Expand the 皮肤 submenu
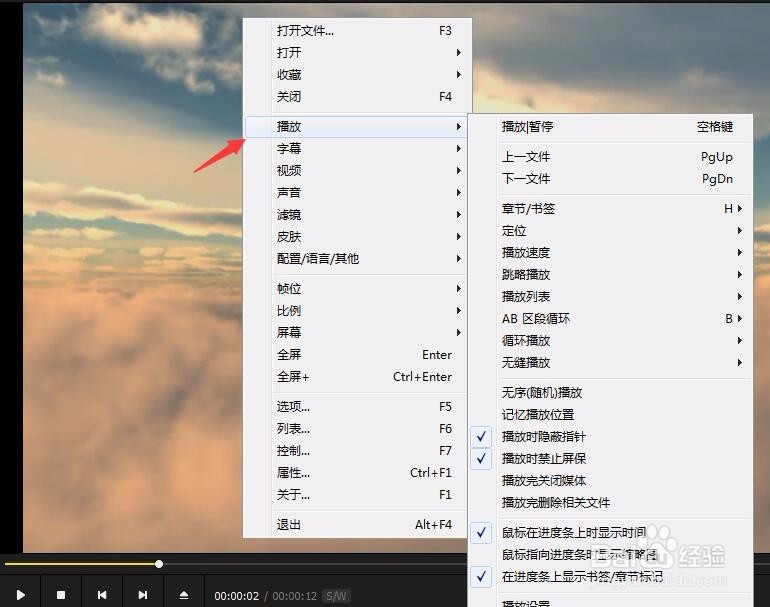 (356, 237)
